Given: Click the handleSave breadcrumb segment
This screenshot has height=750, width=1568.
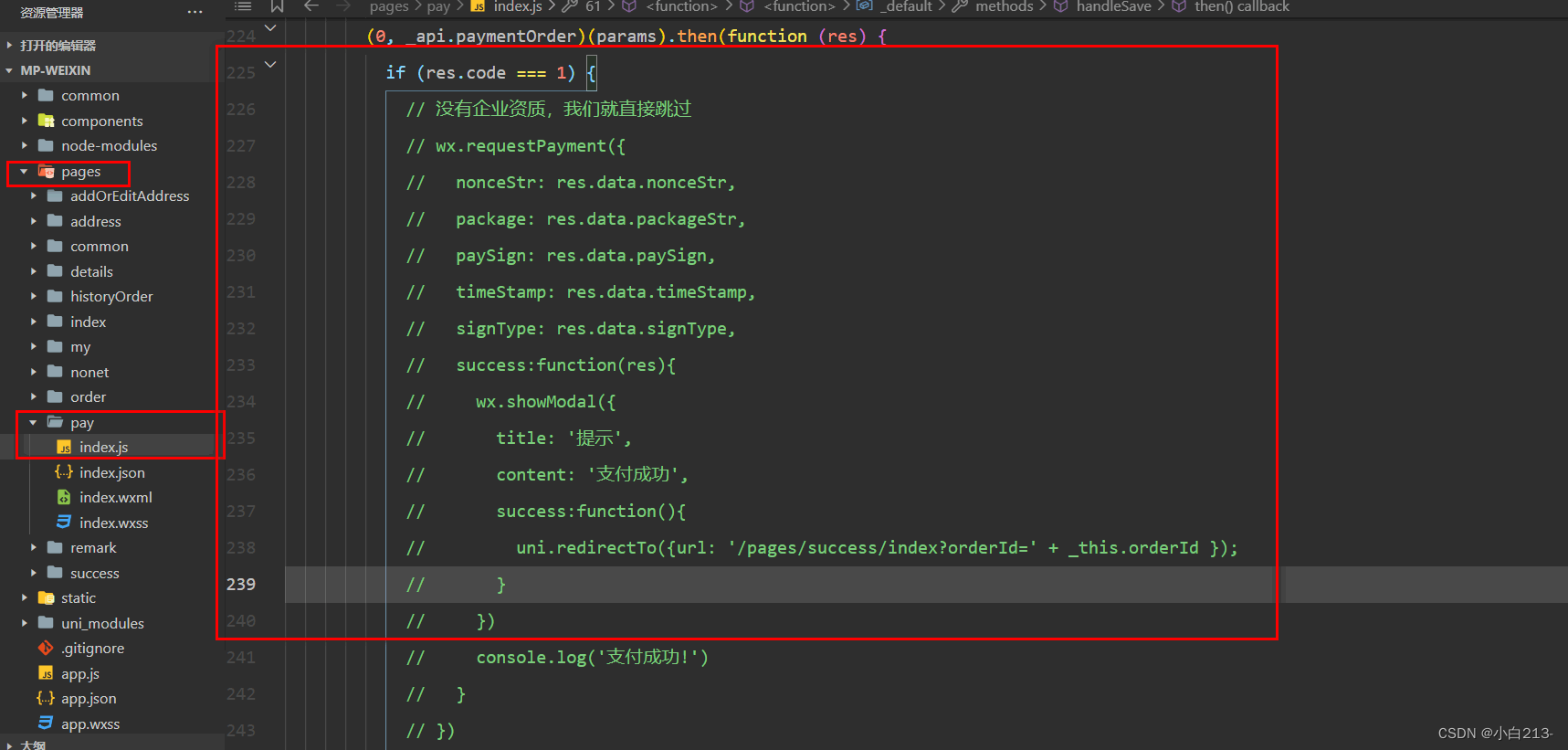Looking at the screenshot, I should [1113, 6].
